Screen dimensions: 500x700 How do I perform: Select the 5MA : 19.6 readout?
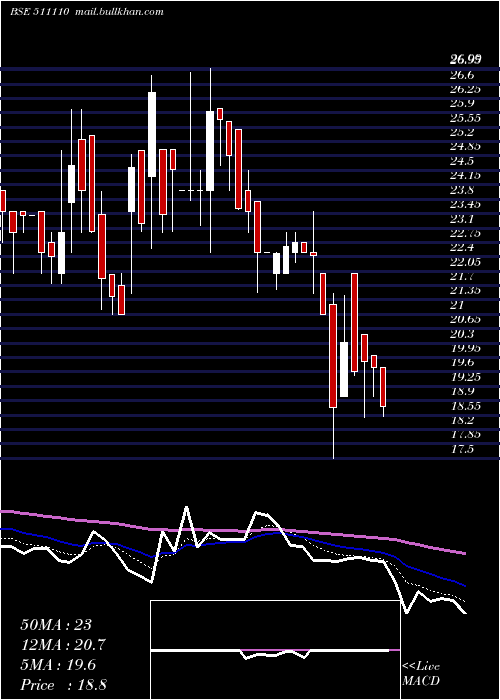click(x=58, y=665)
